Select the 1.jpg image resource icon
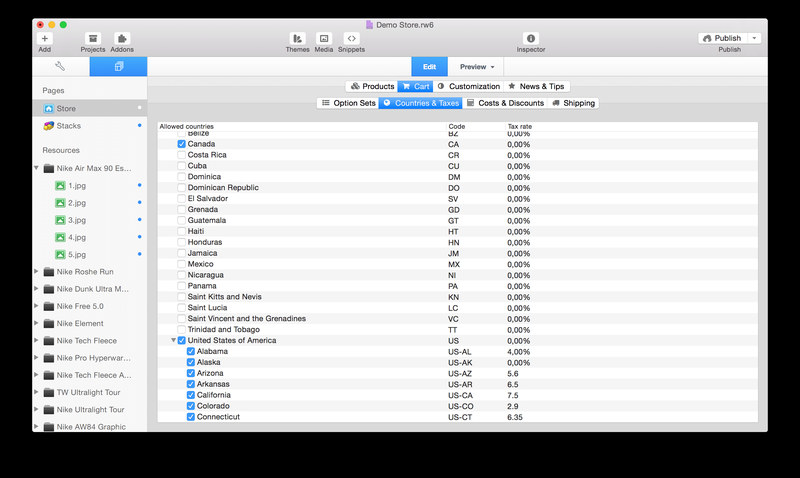 coord(60,186)
